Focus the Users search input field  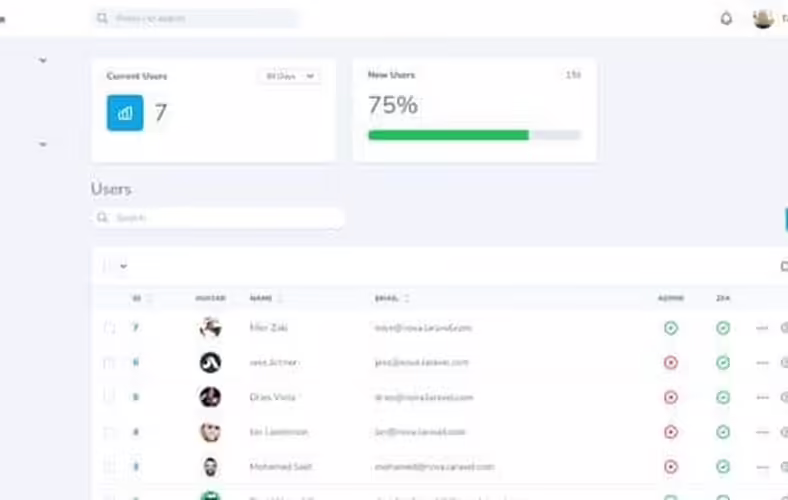click(x=218, y=218)
